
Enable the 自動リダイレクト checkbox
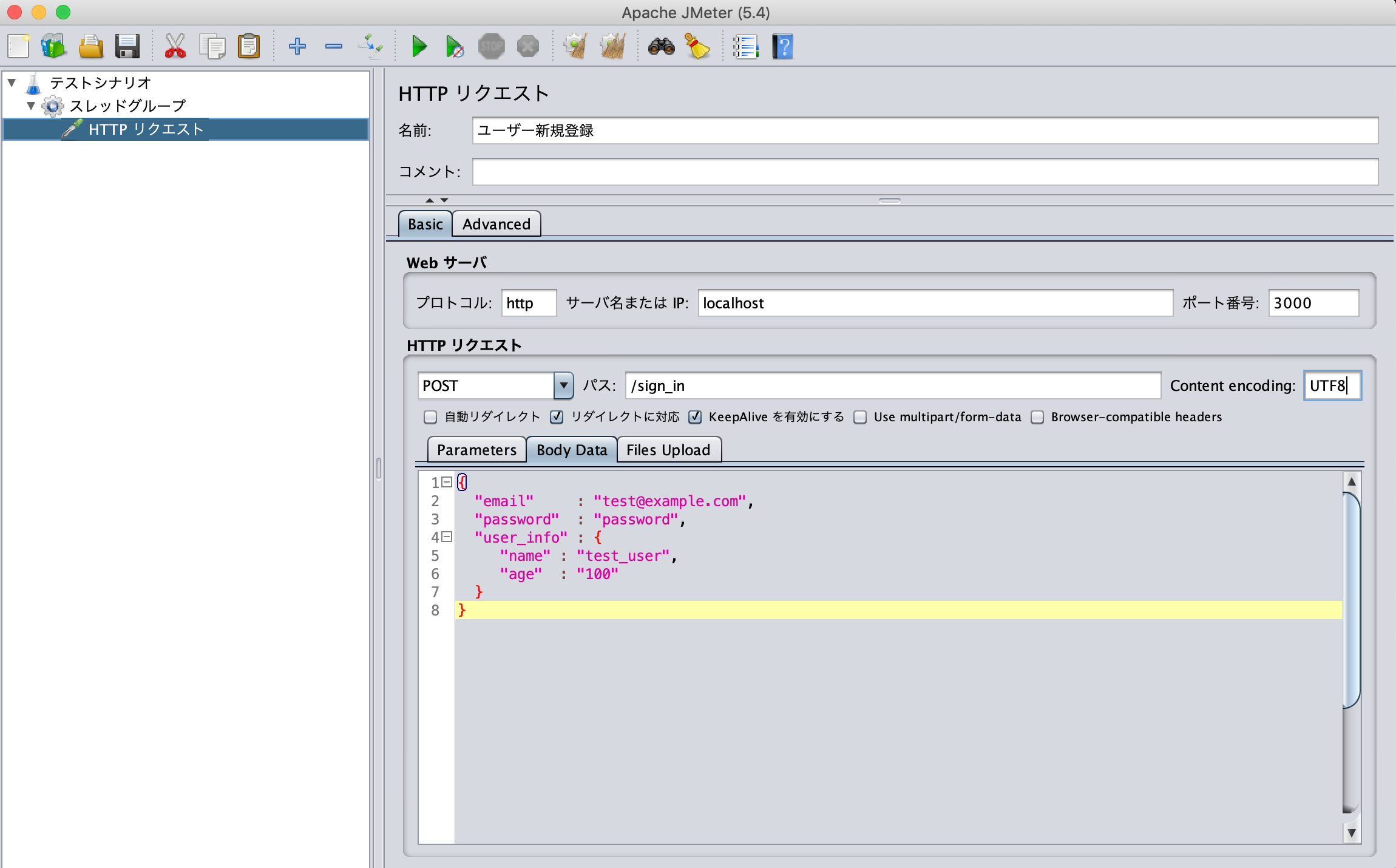[x=430, y=417]
